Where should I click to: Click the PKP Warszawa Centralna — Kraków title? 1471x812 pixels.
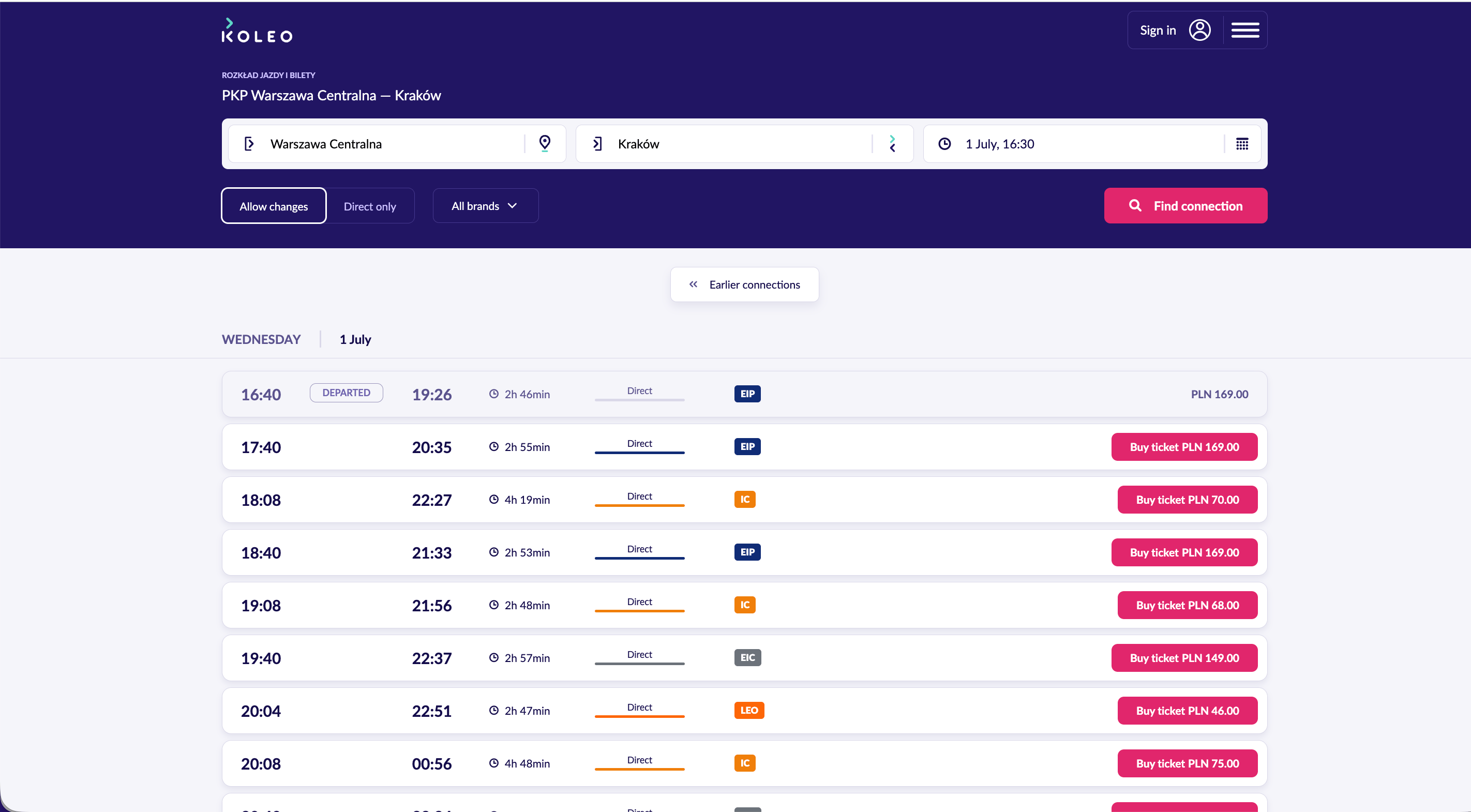[331, 95]
